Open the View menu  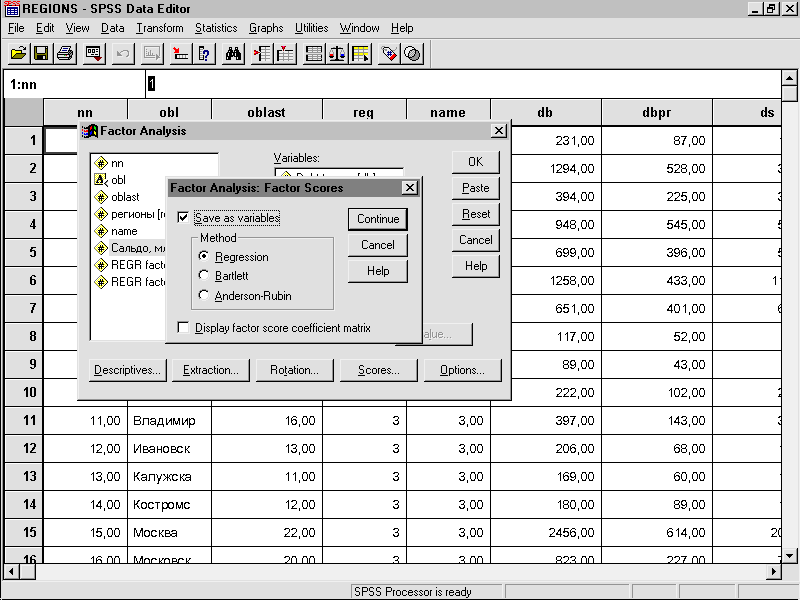pos(78,28)
